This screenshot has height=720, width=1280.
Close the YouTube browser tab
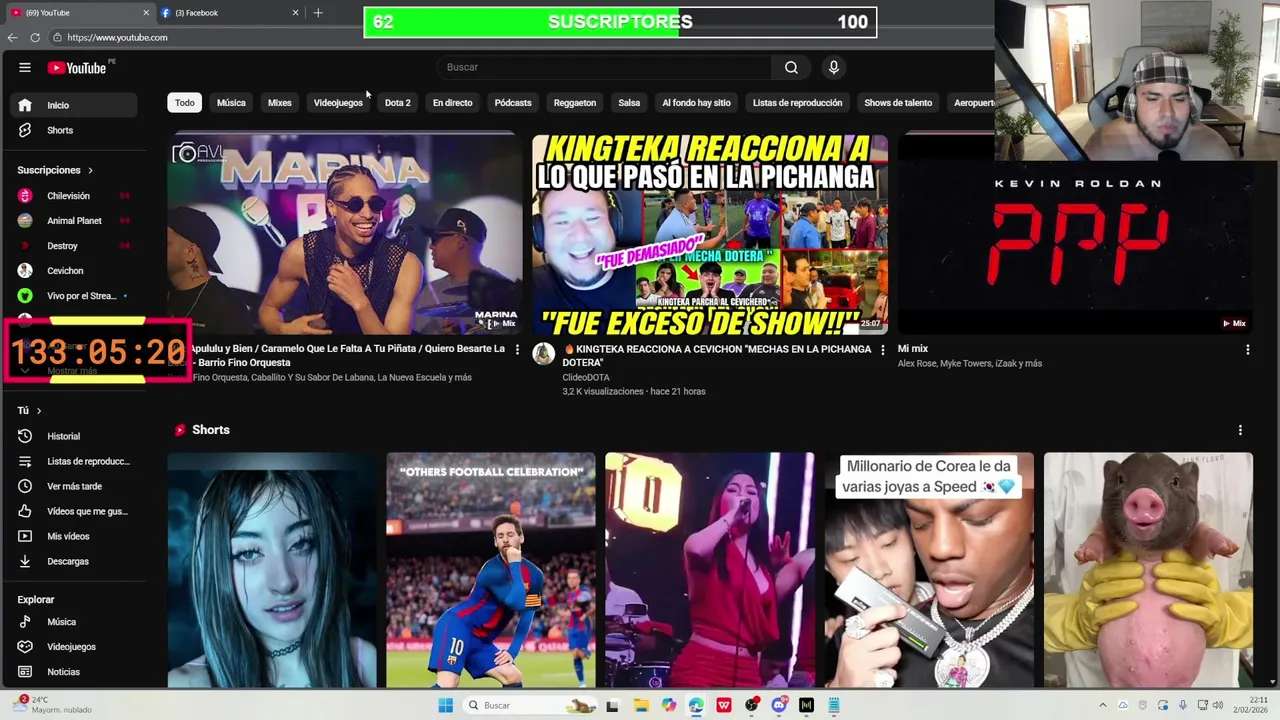[x=146, y=13]
